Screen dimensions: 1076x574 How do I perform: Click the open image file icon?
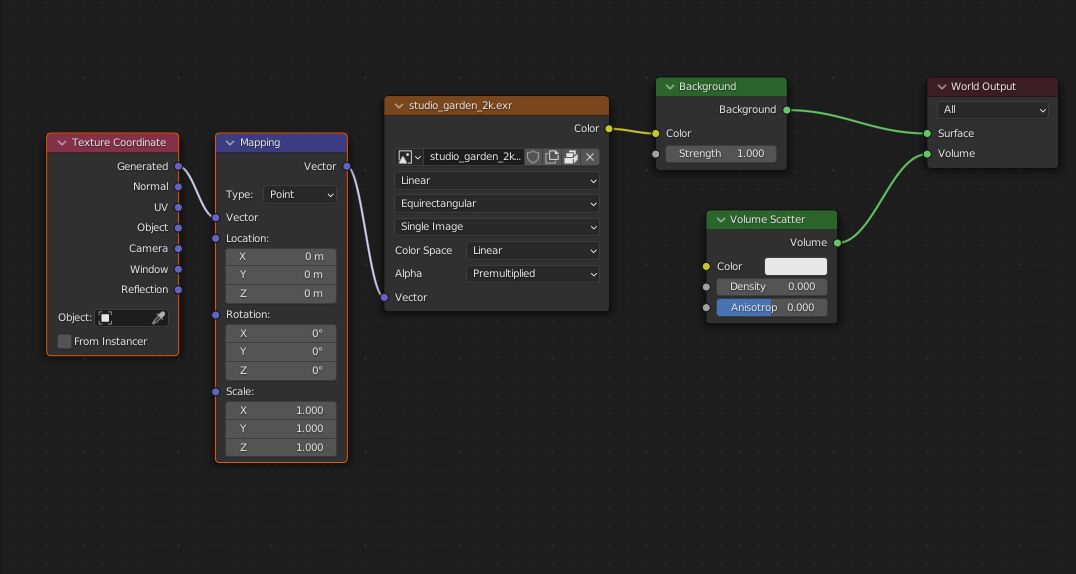coord(571,157)
